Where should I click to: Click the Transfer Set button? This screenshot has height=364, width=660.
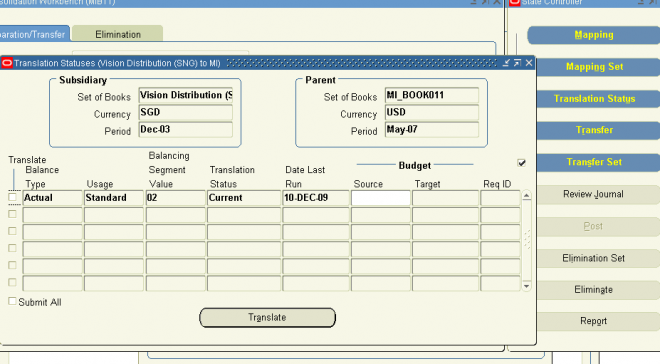(x=598, y=162)
